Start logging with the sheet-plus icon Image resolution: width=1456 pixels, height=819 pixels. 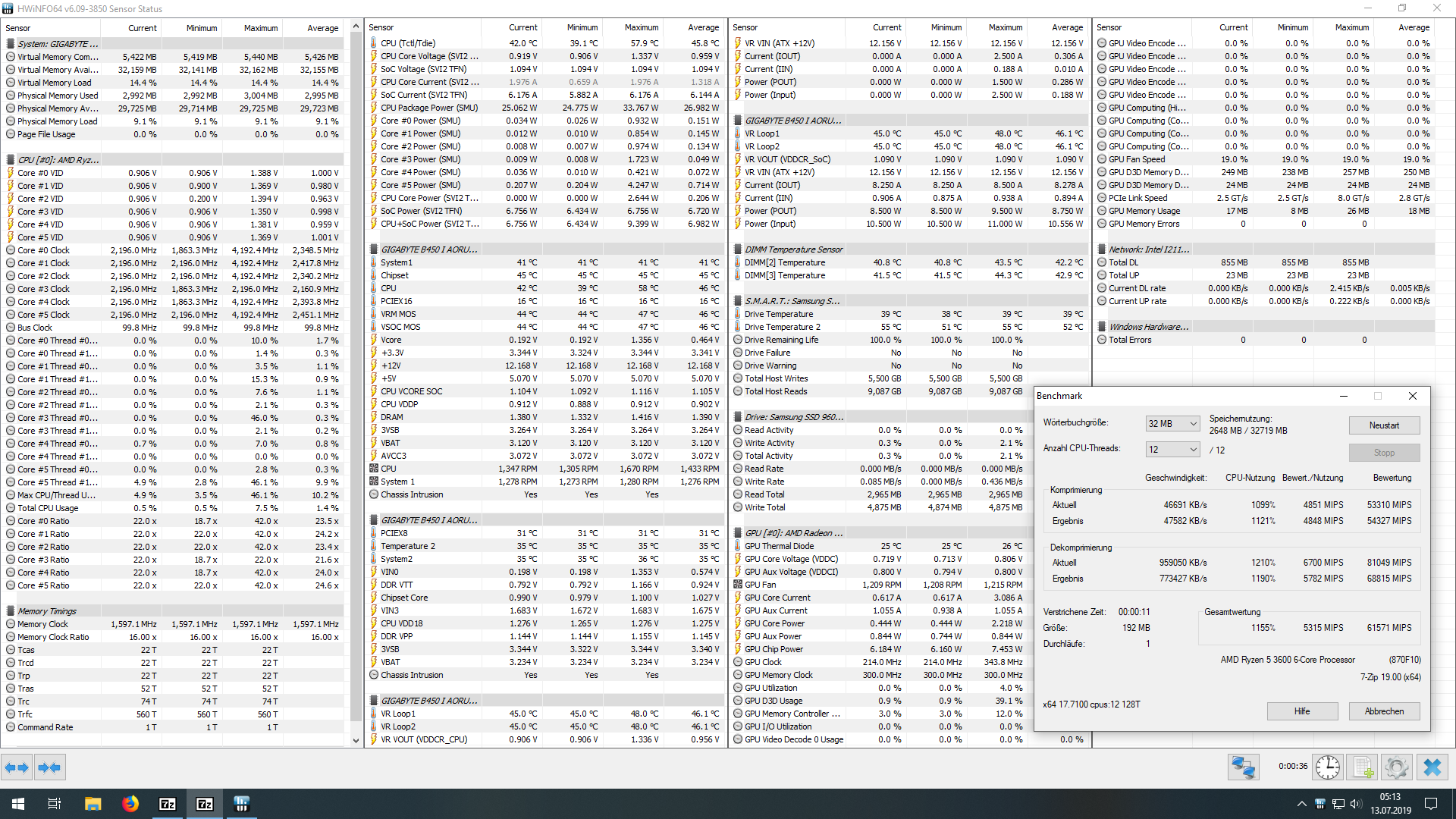point(1362,767)
